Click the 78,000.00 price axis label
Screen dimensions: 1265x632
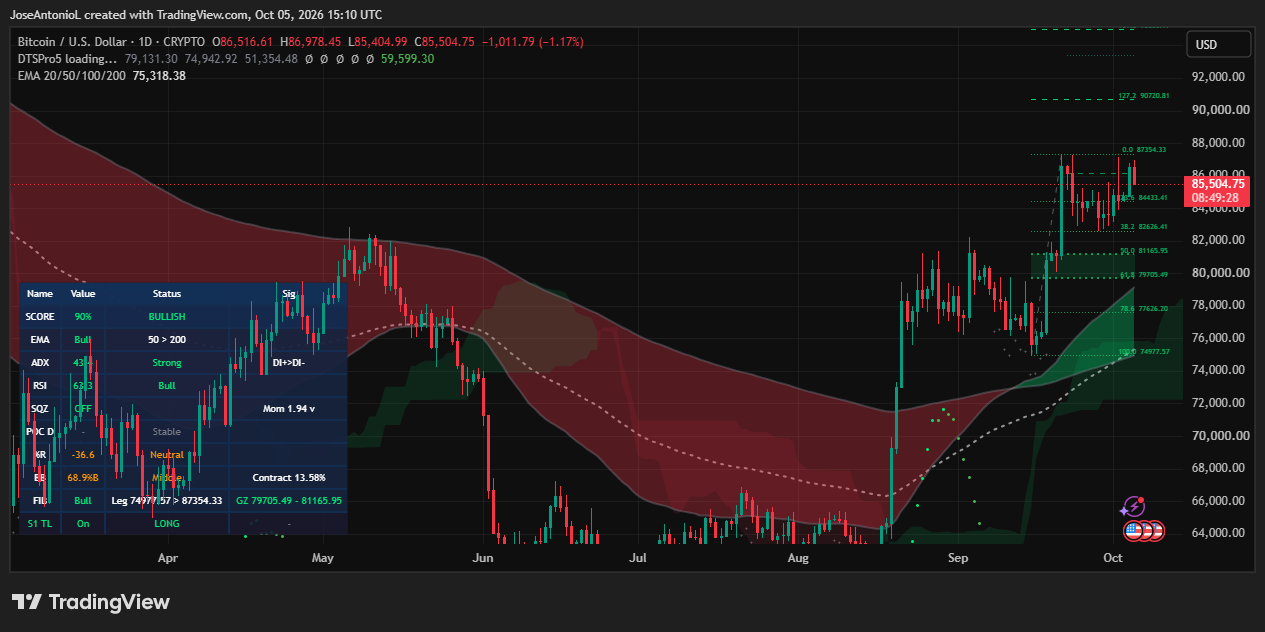1217,305
